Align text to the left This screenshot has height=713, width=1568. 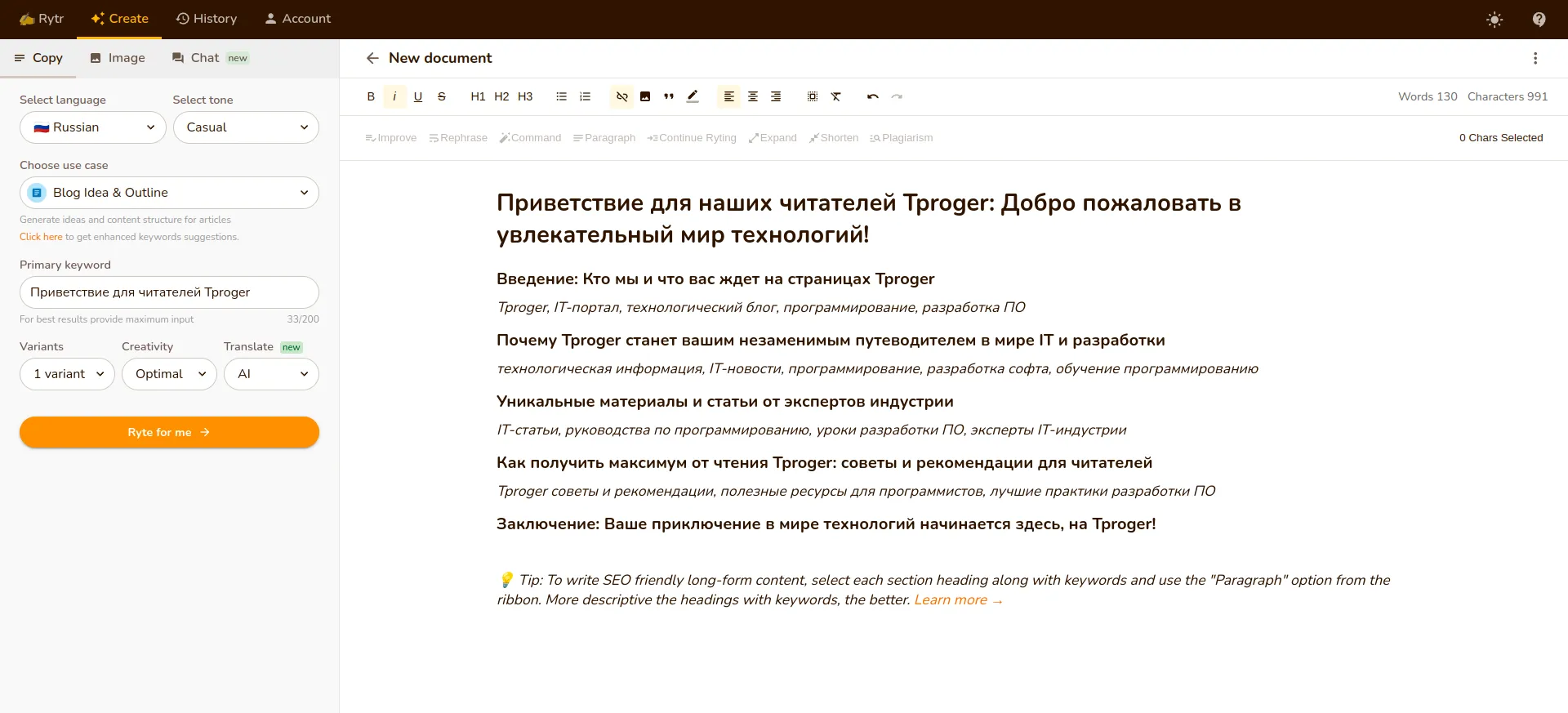click(728, 96)
